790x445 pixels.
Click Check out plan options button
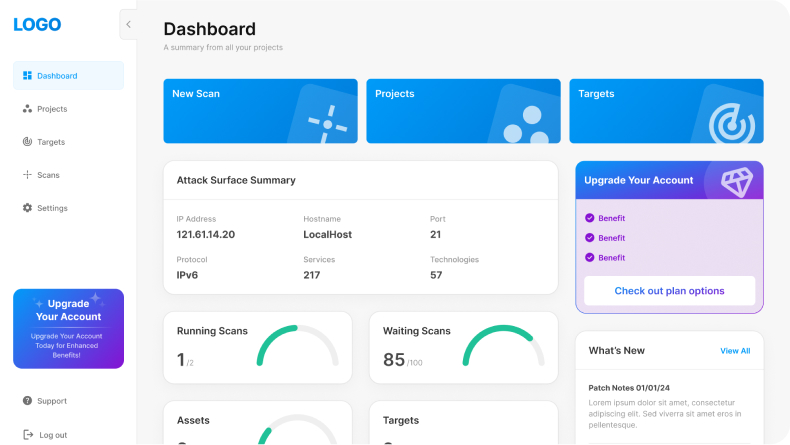pyautogui.click(x=670, y=290)
